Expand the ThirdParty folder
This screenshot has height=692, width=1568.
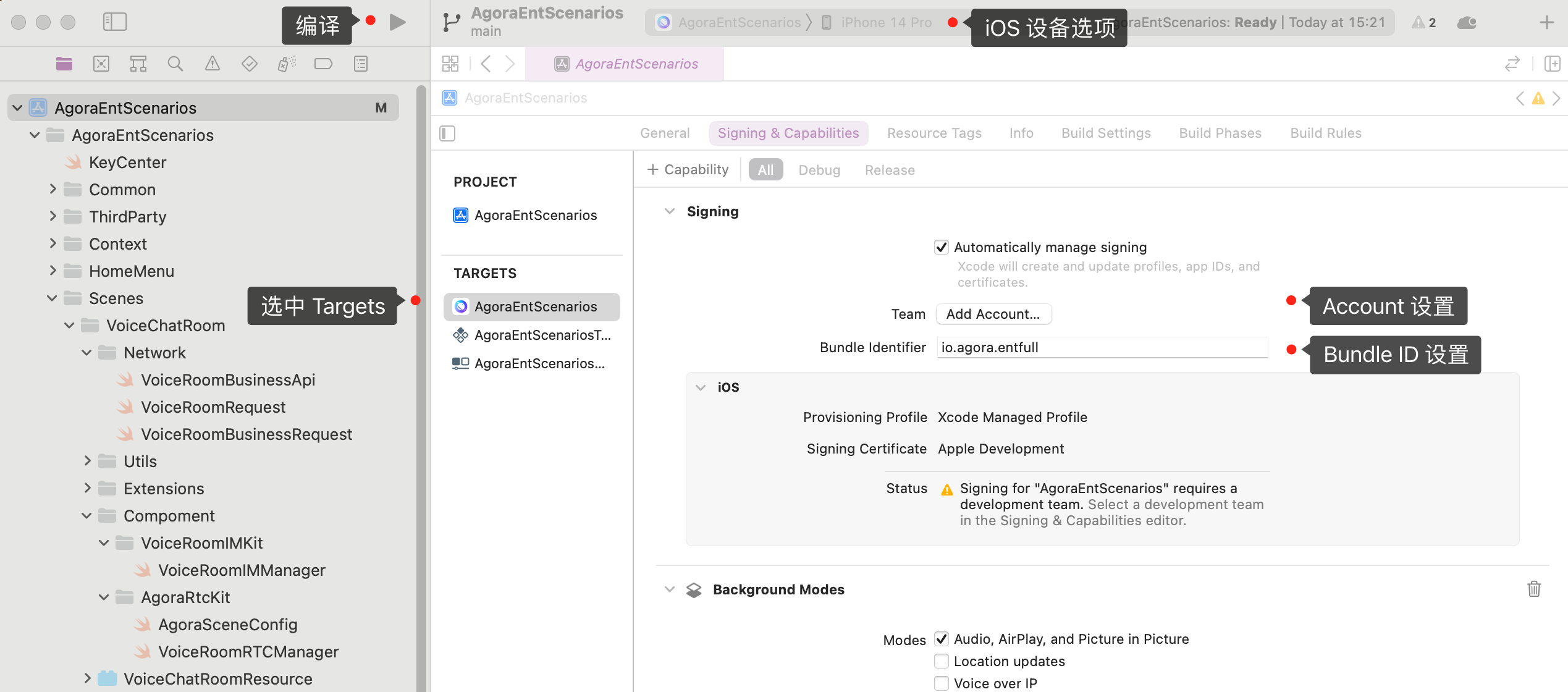click(x=53, y=216)
